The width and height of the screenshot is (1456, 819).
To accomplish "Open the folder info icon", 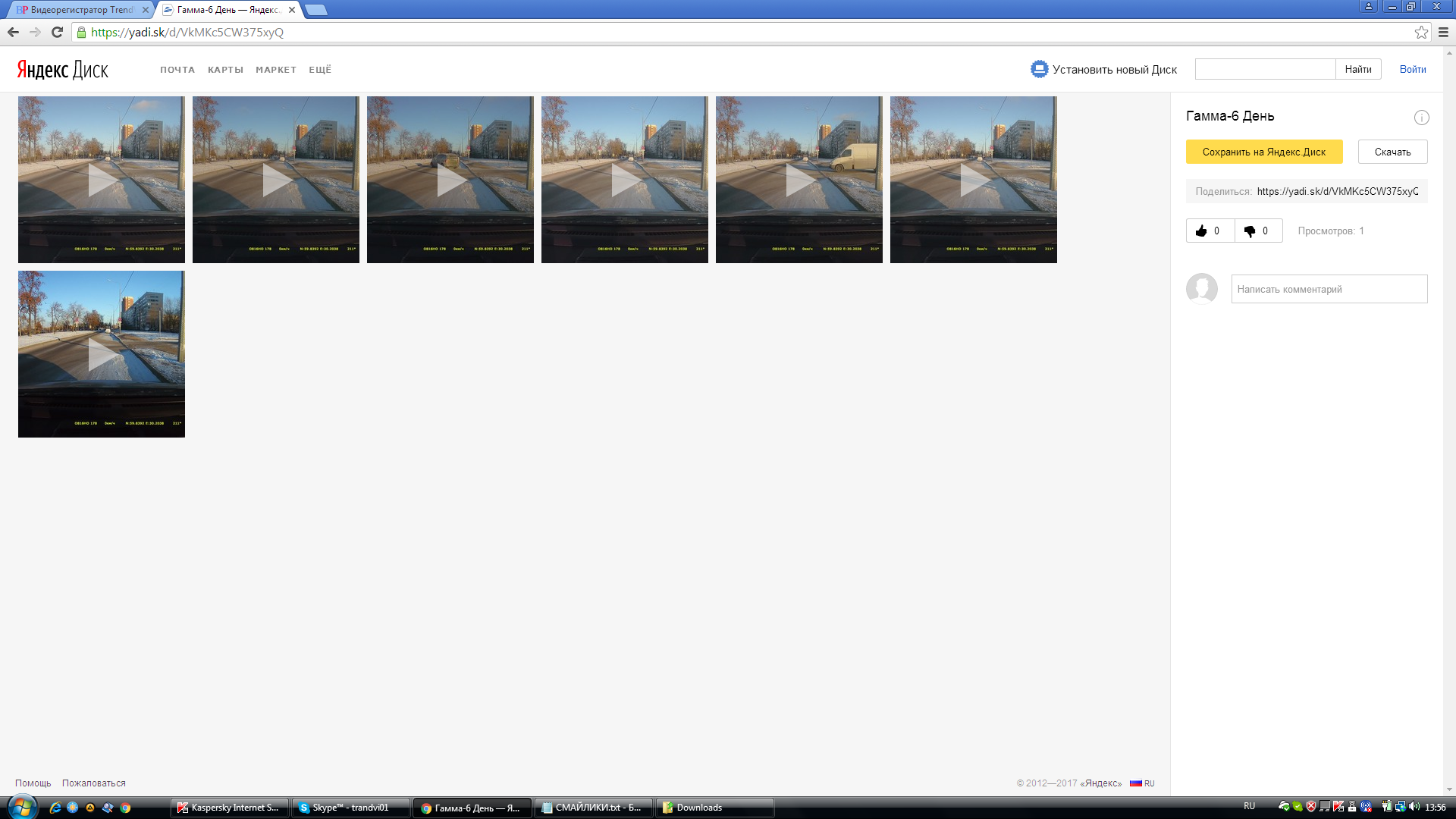I will pyautogui.click(x=1421, y=118).
